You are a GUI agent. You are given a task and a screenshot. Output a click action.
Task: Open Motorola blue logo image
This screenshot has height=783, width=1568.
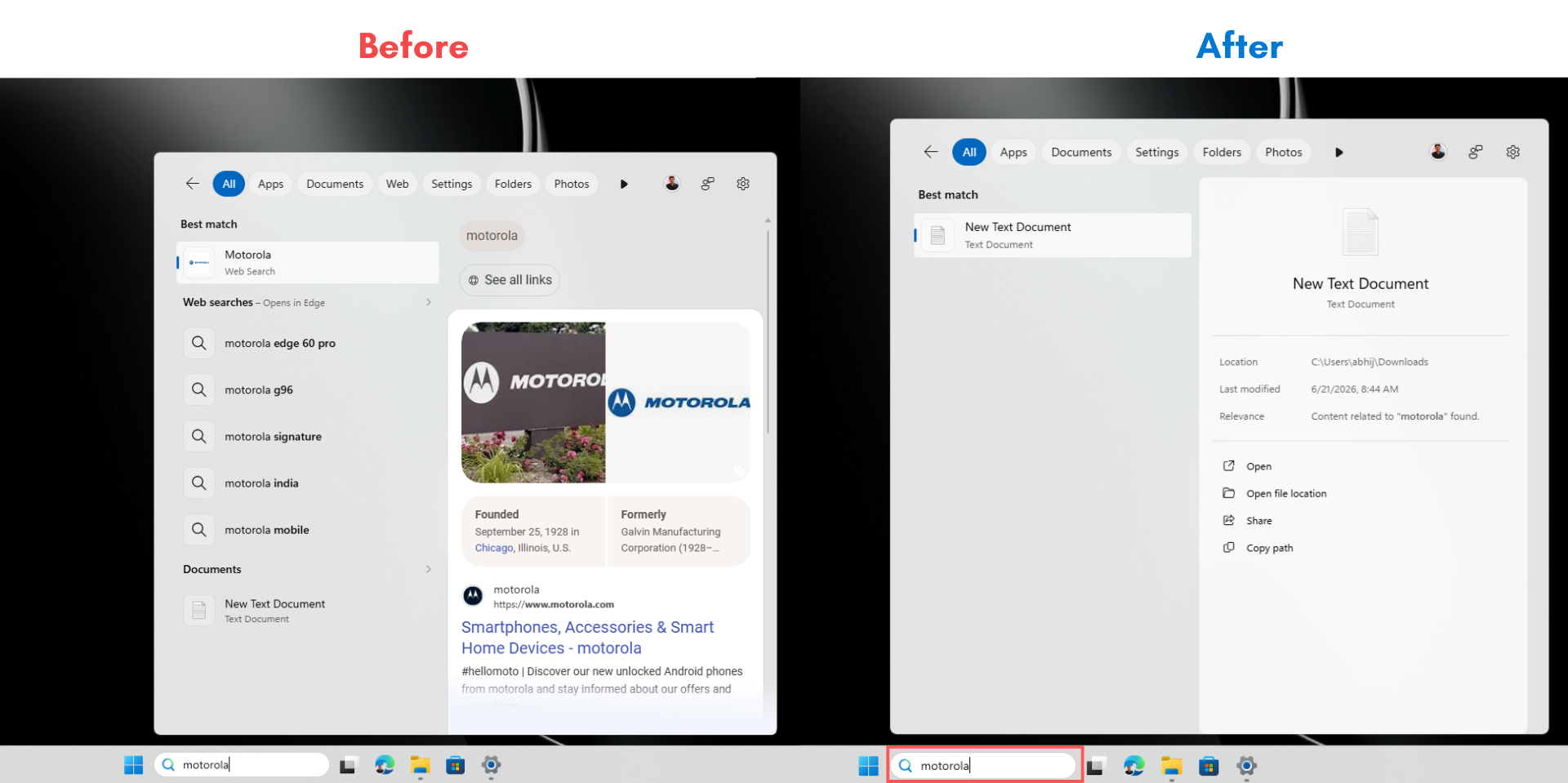(x=679, y=403)
